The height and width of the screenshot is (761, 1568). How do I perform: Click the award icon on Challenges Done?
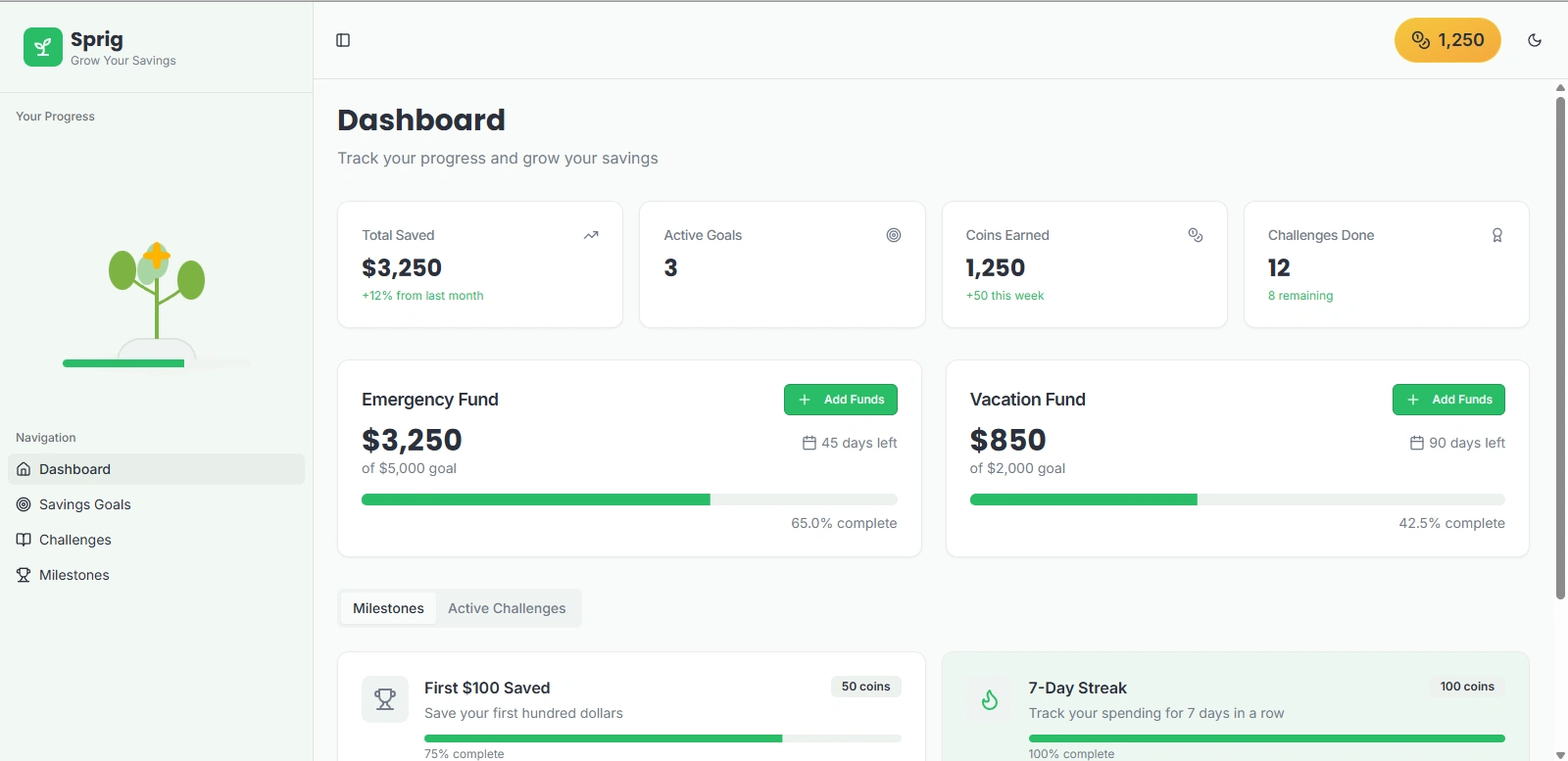[x=1497, y=235]
